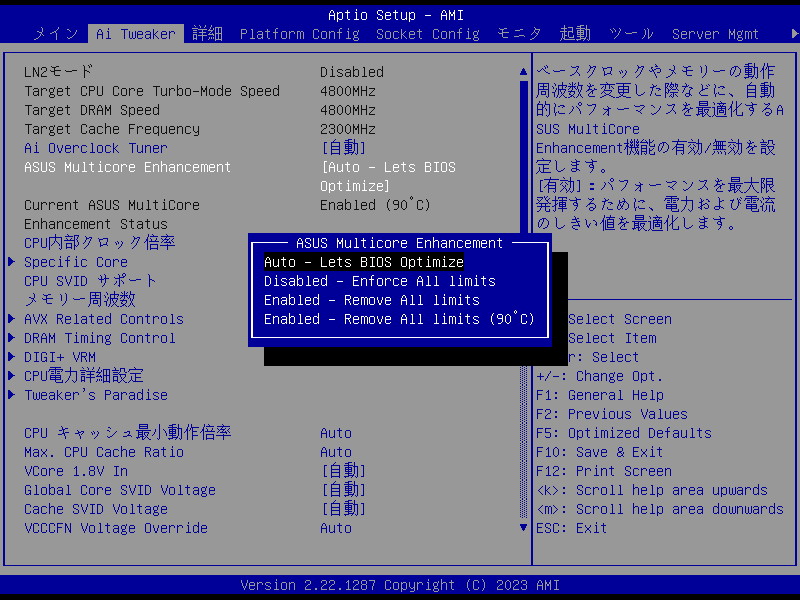Viewport: 800px width, 600px height.
Task: Select ASUS Multicore Enhancement setting label
Action: coord(127,167)
